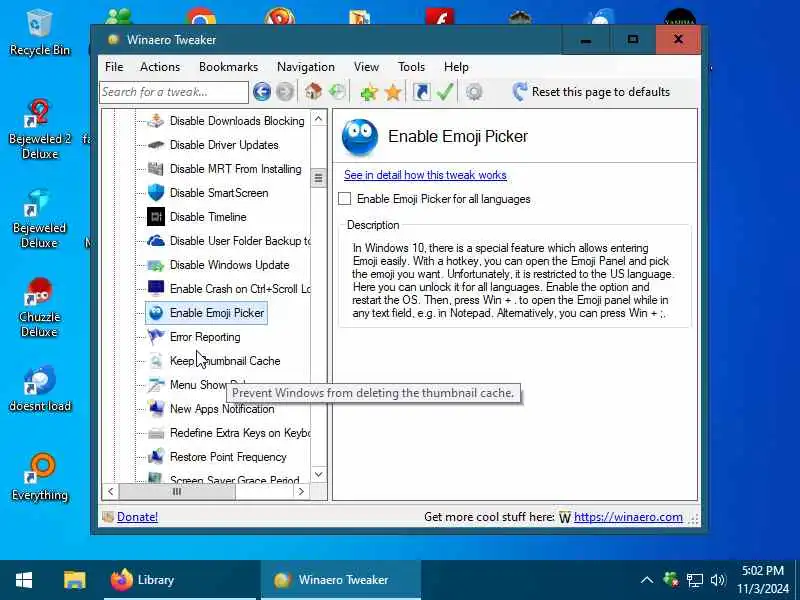Go to Home page icon in toolbar
Viewport: 800px width, 600px height.
click(313, 92)
